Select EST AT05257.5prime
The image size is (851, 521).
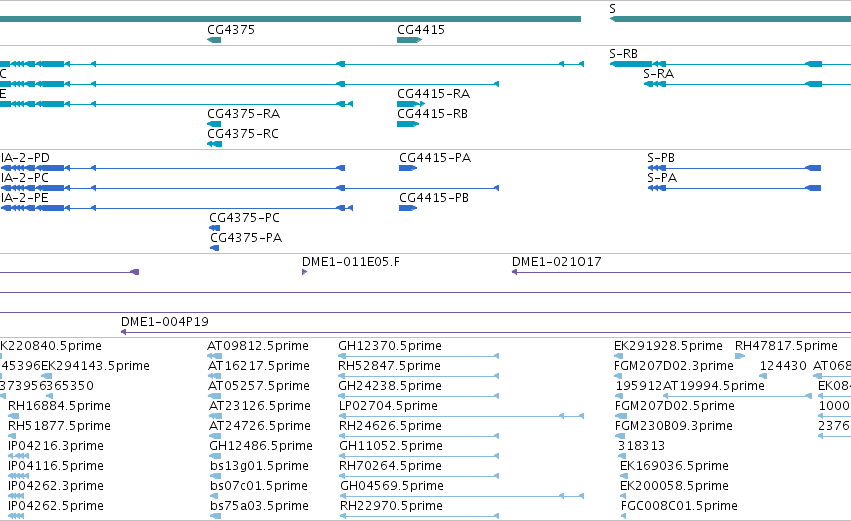(258, 386)
